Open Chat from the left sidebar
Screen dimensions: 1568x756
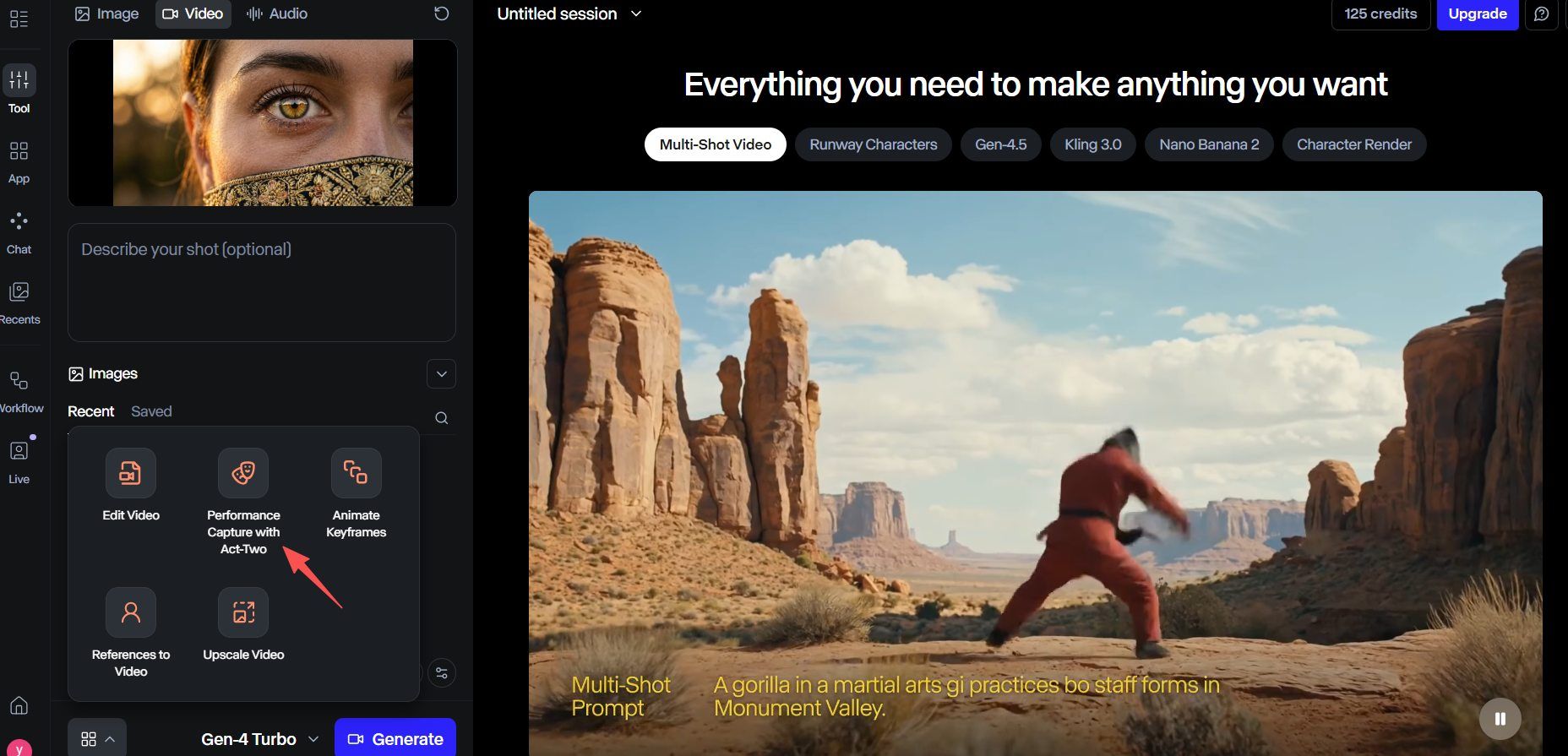click(x=19, y=232)
